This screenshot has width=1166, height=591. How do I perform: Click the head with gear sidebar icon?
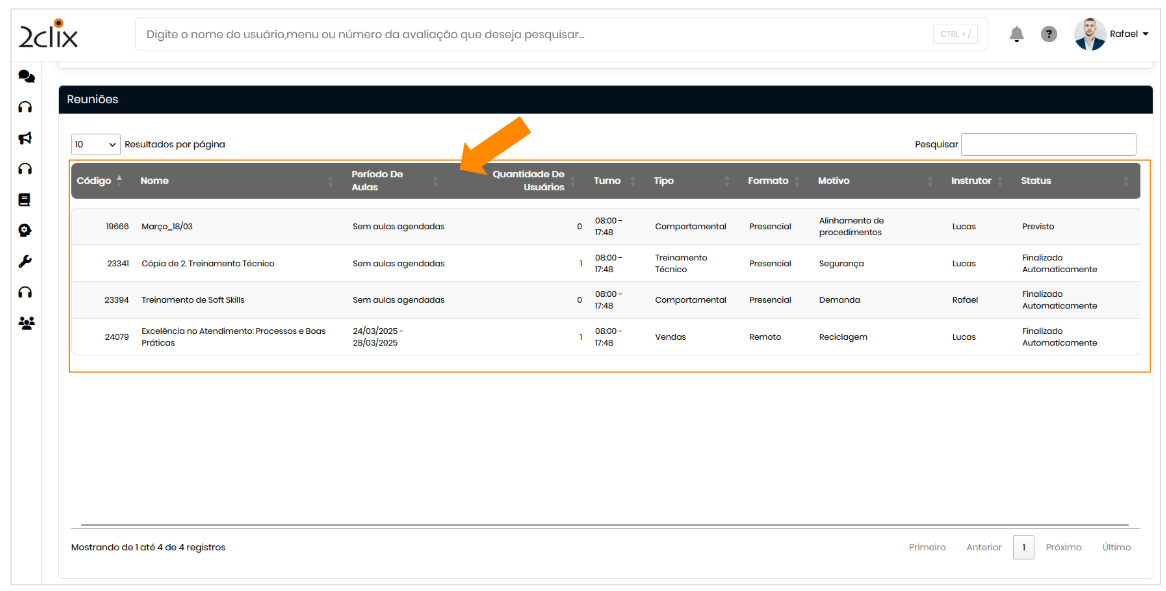click(26, 230)
